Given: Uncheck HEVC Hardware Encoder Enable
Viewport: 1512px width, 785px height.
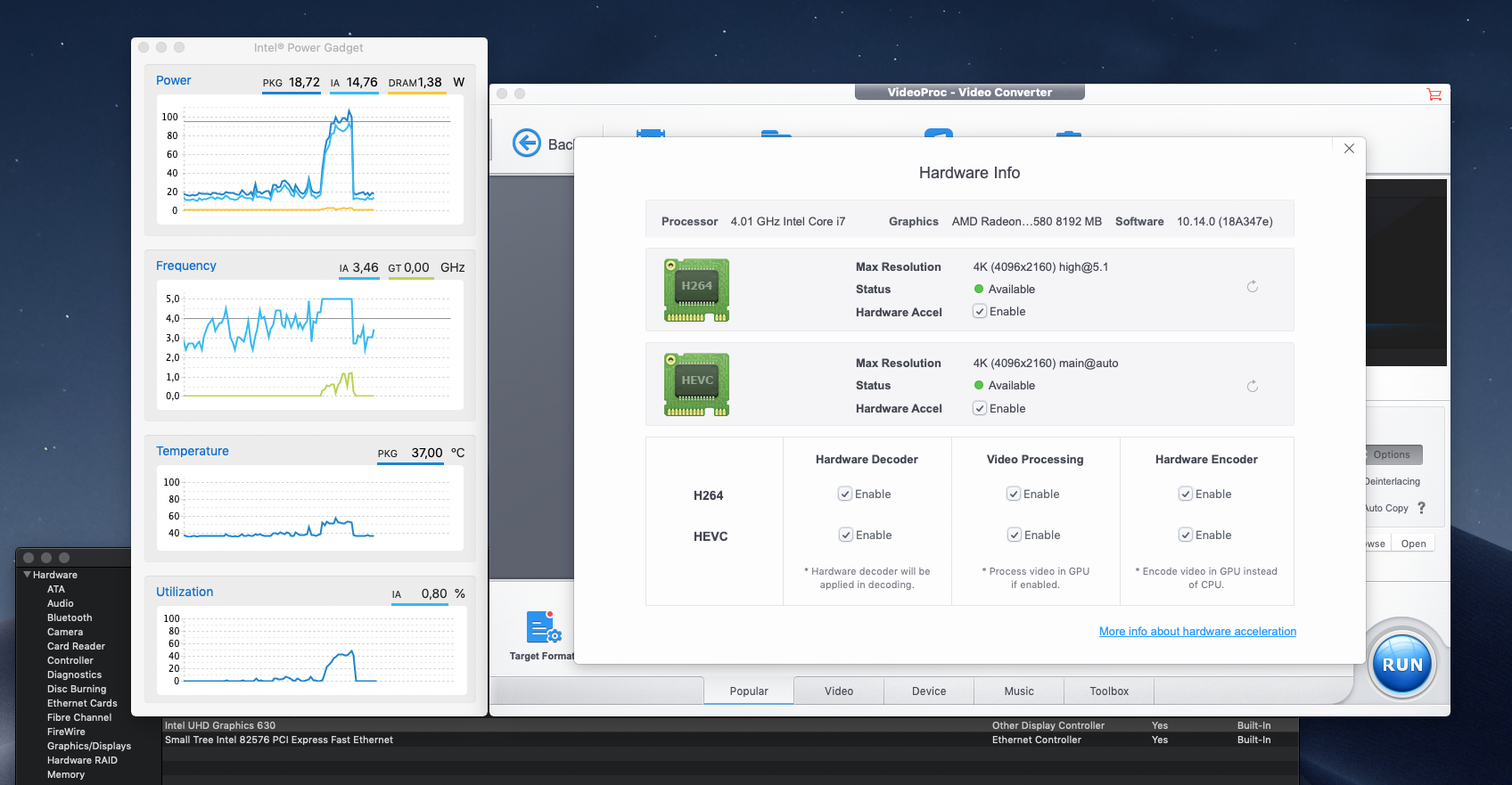Looking at the screenshot, I should click(1186, 536).
